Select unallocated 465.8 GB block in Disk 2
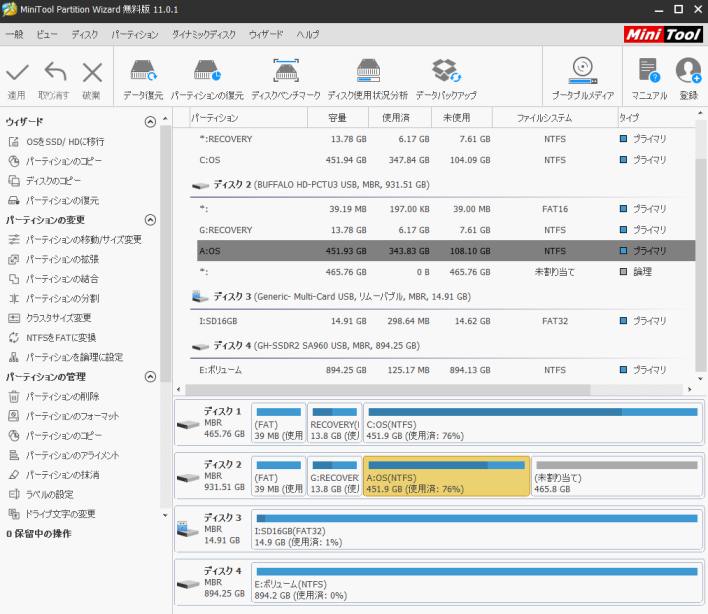 pos(617,477)
